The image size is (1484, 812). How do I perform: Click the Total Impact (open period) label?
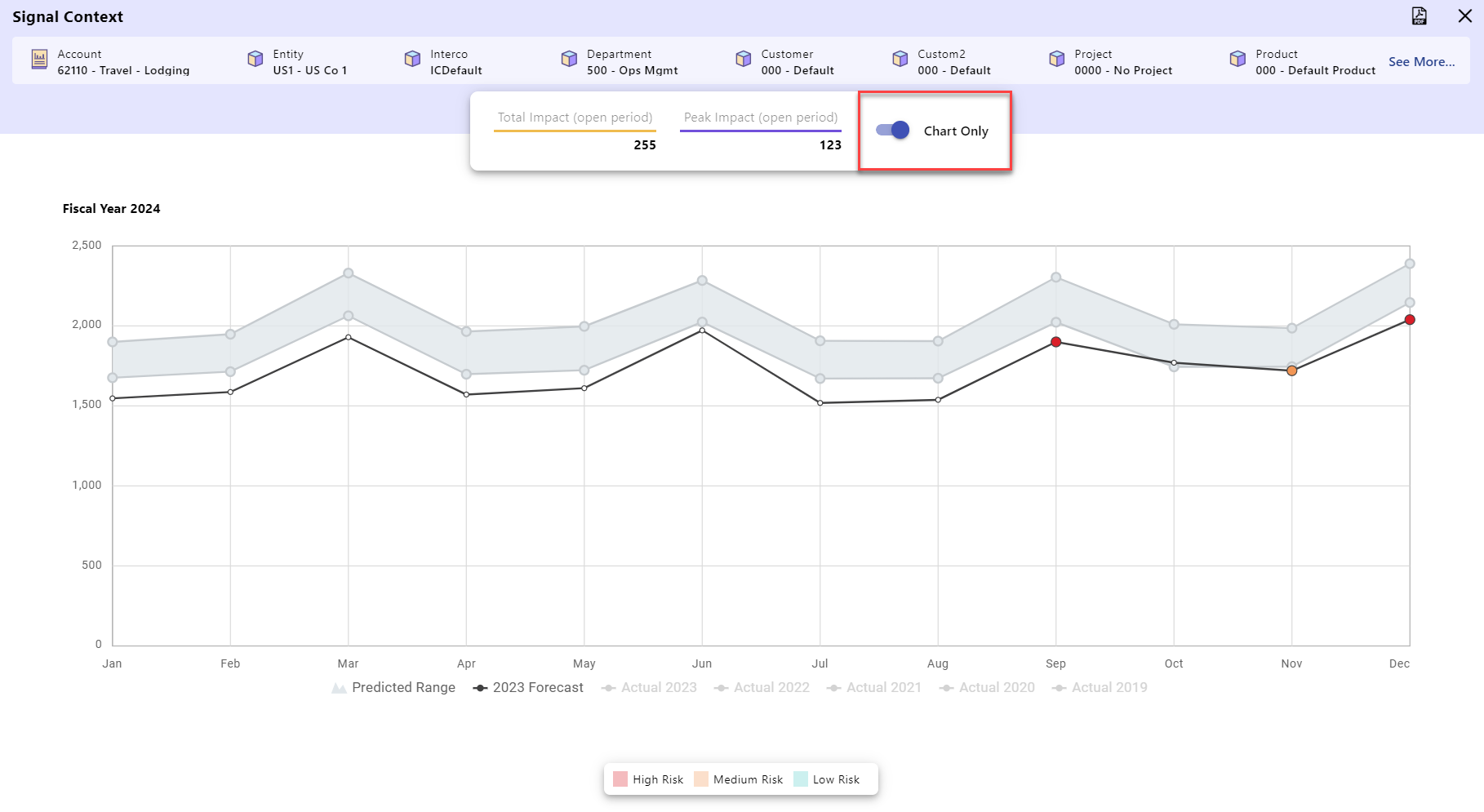pos(575,118)
